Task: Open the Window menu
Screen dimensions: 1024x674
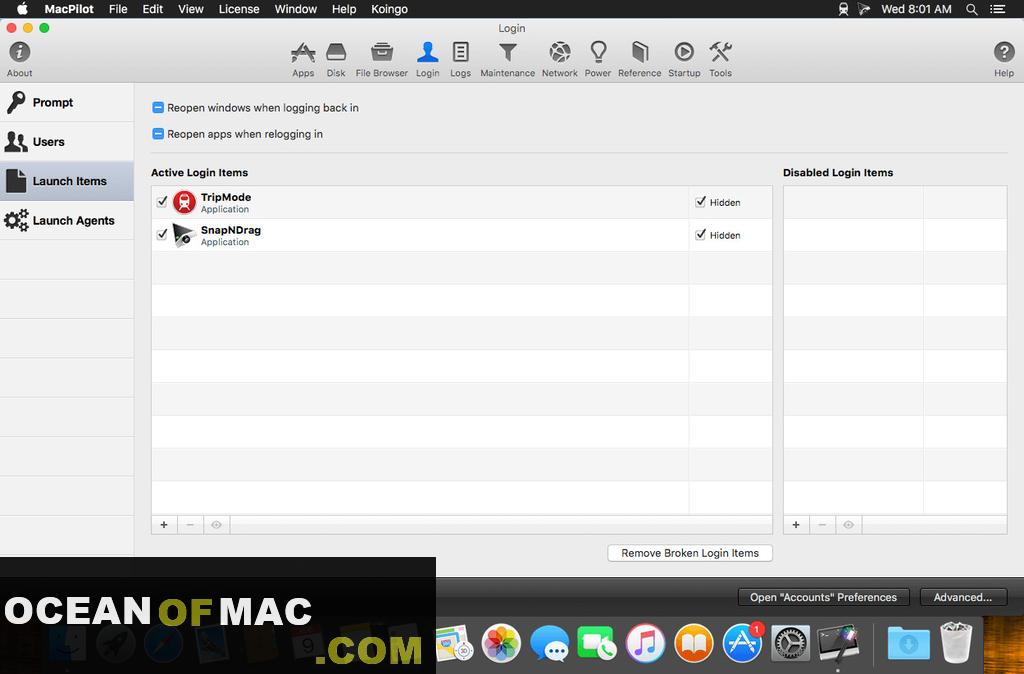Action: [296, 9]
